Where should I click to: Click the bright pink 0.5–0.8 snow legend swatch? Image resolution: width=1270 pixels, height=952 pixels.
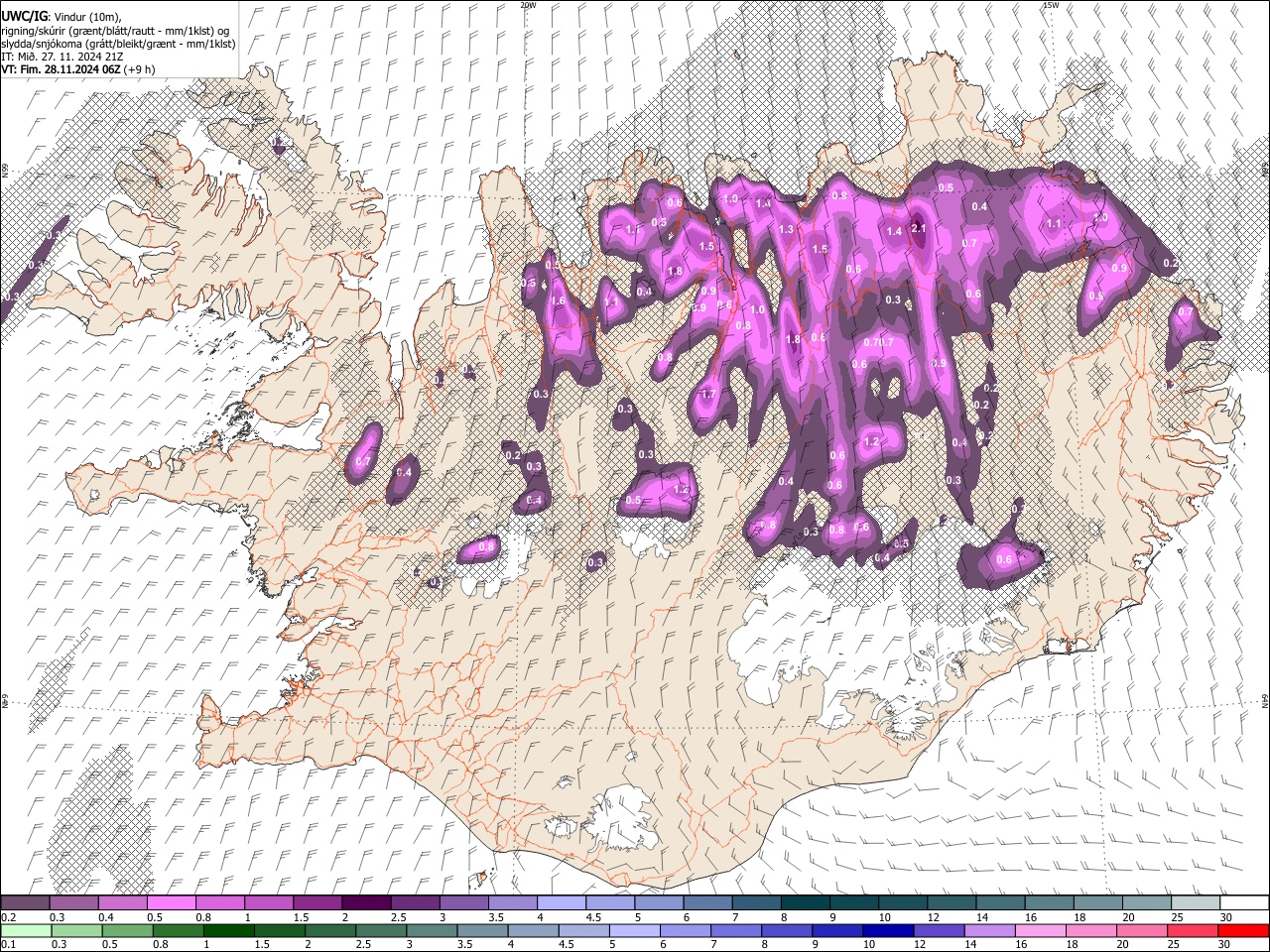[x=171, y=902]
